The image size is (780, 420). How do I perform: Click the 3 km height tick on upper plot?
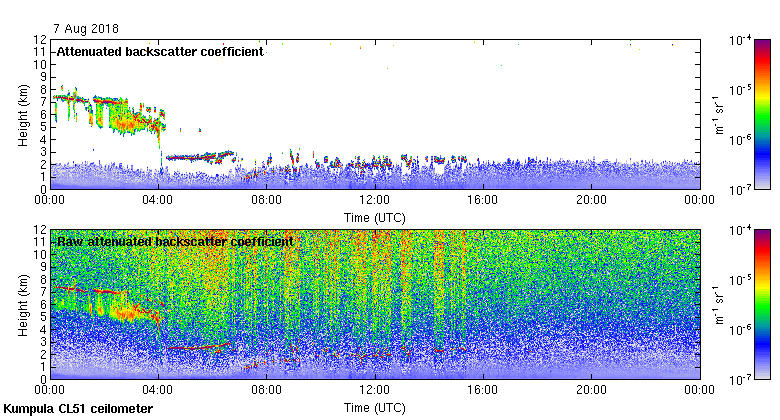pyautogui.click(x=43, y=152)
